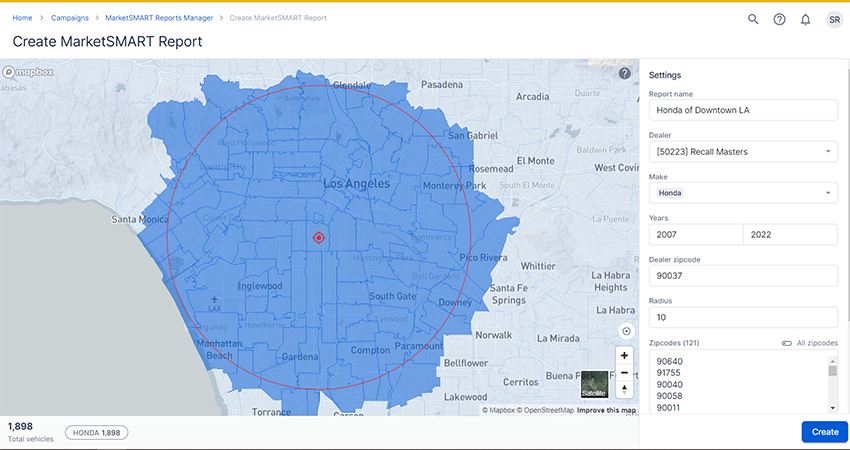Go to Home breadcrumb
Viewport: 850px width, 450px height.
[x=22, y=18]
